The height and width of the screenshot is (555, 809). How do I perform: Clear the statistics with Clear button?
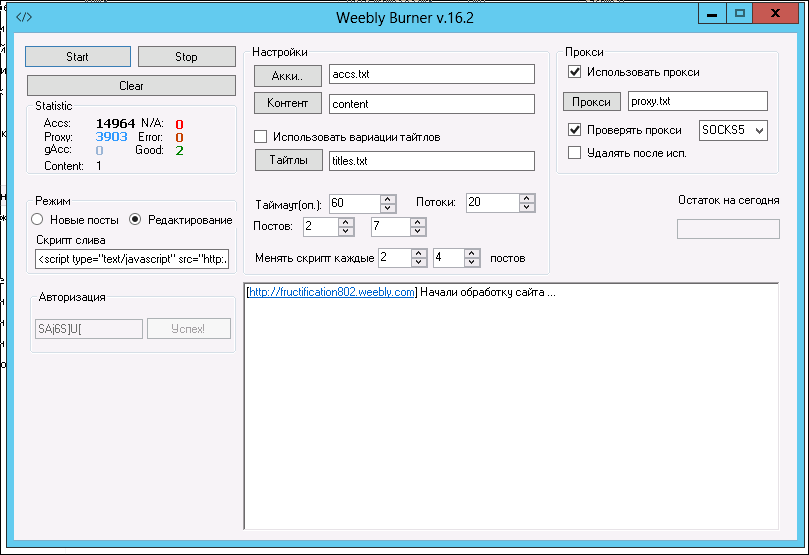132,86
